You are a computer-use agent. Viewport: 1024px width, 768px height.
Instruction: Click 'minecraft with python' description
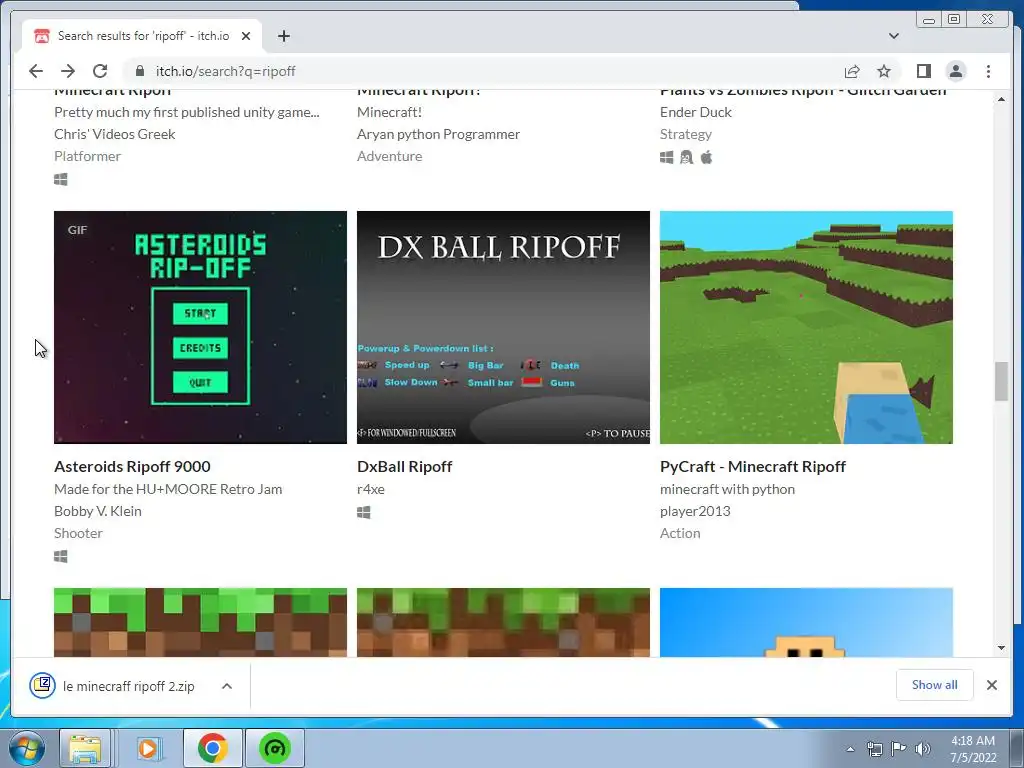coord(728,489)
